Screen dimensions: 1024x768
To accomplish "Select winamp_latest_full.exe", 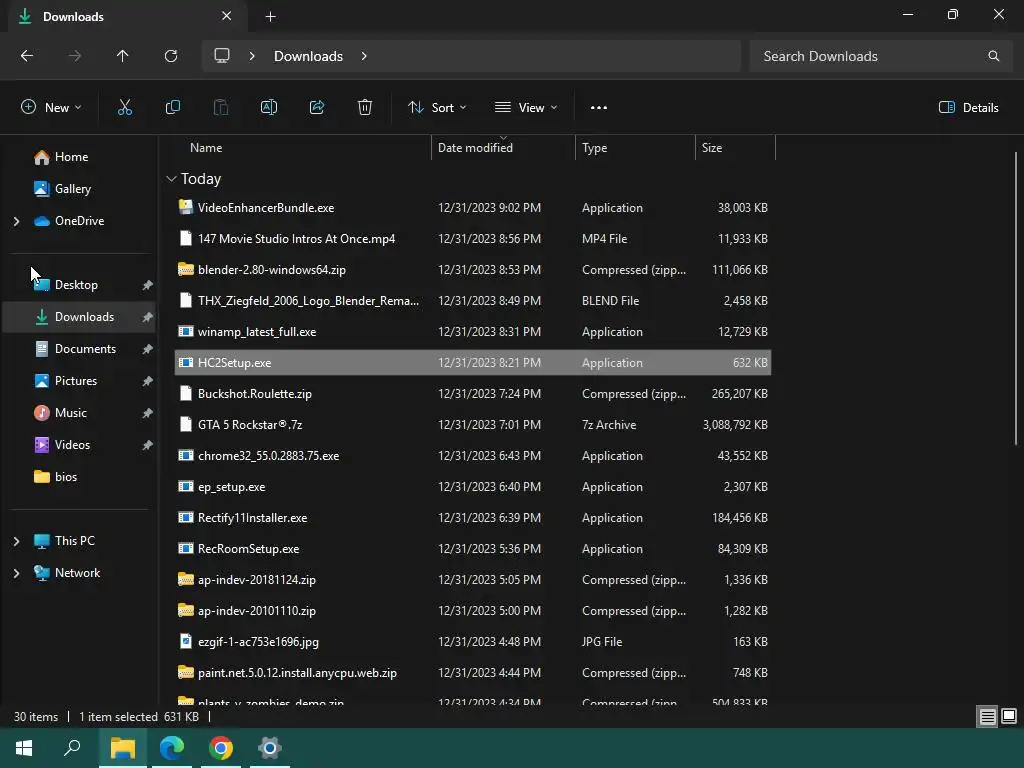I will pos(473,332).
